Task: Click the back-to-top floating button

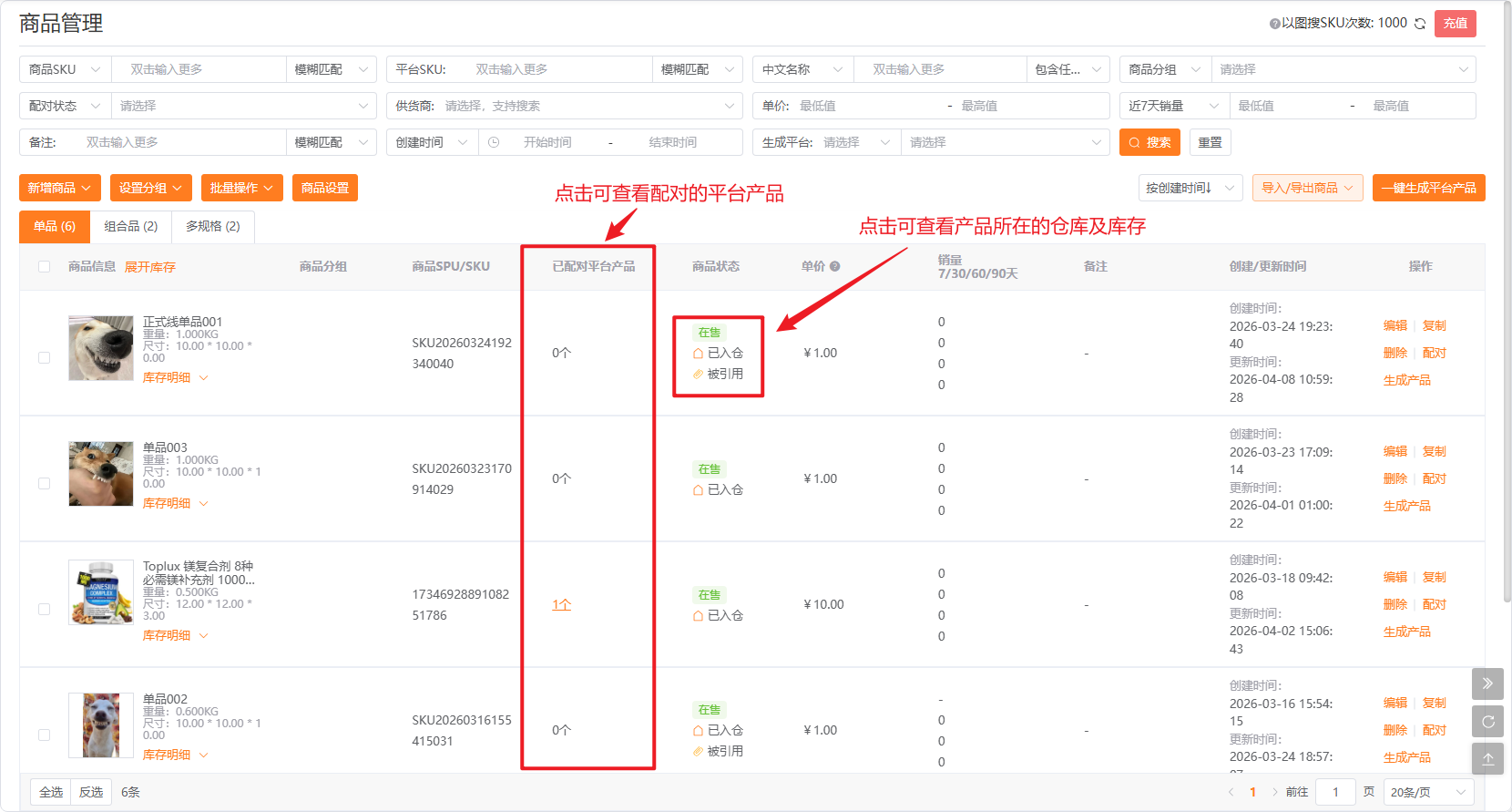Action: (1487, 758)
